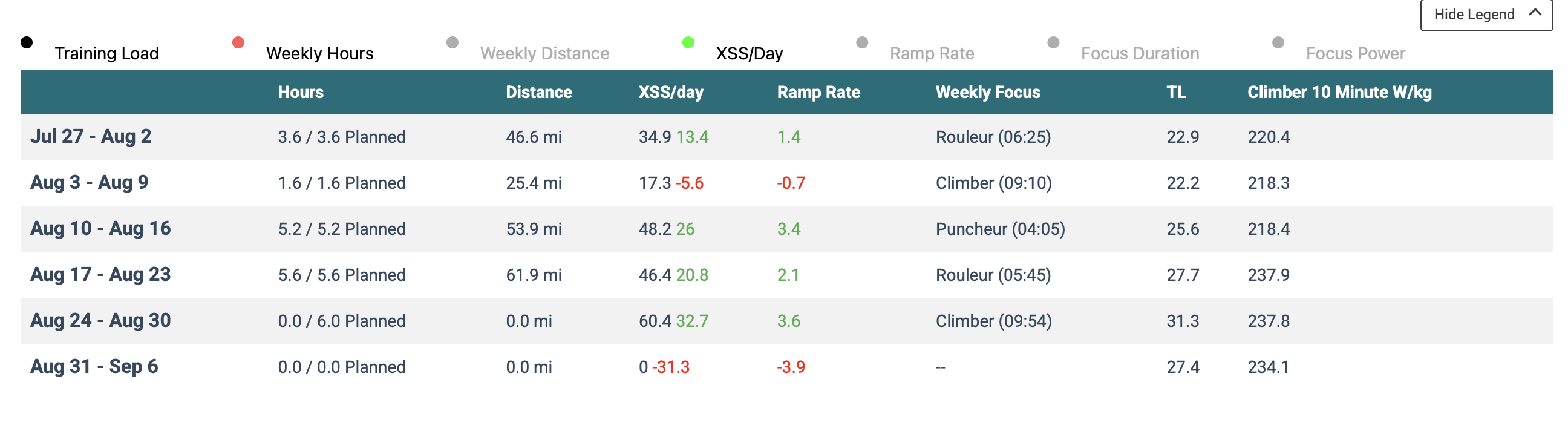This screenshot has width=1568, height=425.
Task: Click the green XSS/Day legend dot
Action: pos(688,42)
